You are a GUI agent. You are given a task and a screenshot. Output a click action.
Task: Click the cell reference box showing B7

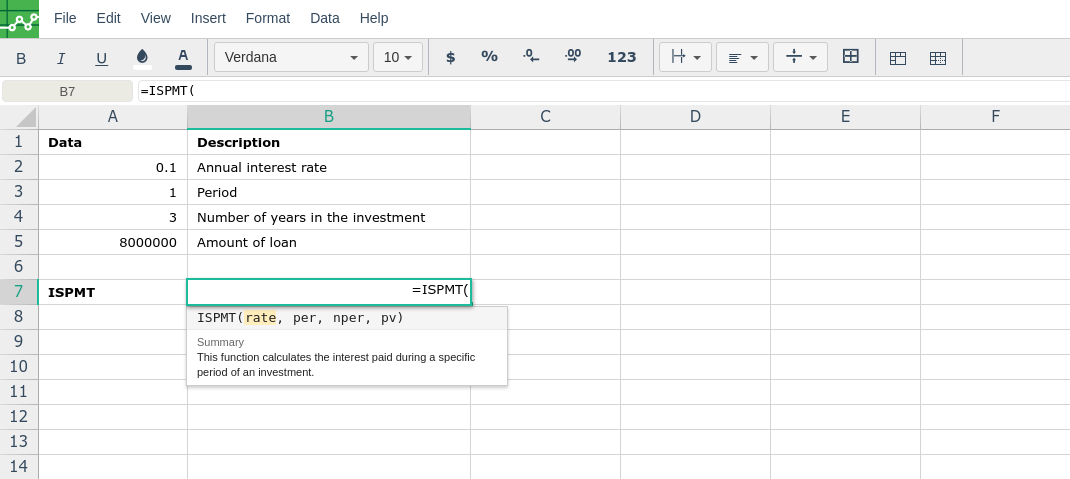coord(67,91)
